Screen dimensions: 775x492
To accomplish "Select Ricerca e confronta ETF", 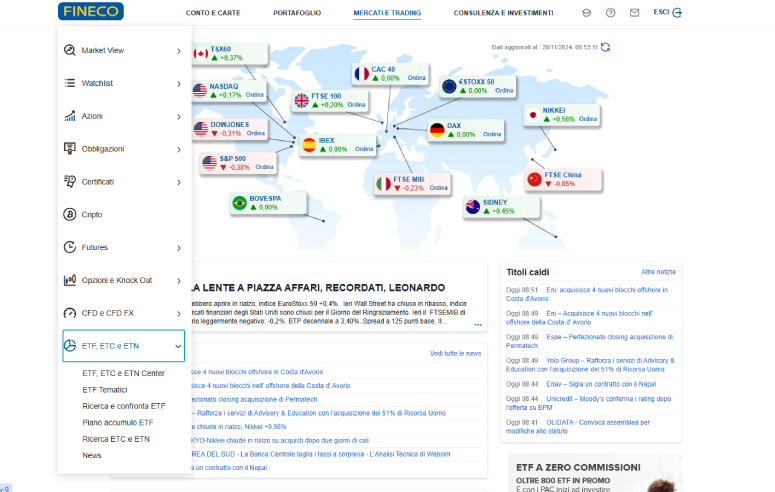I will (x=124, y=406).
